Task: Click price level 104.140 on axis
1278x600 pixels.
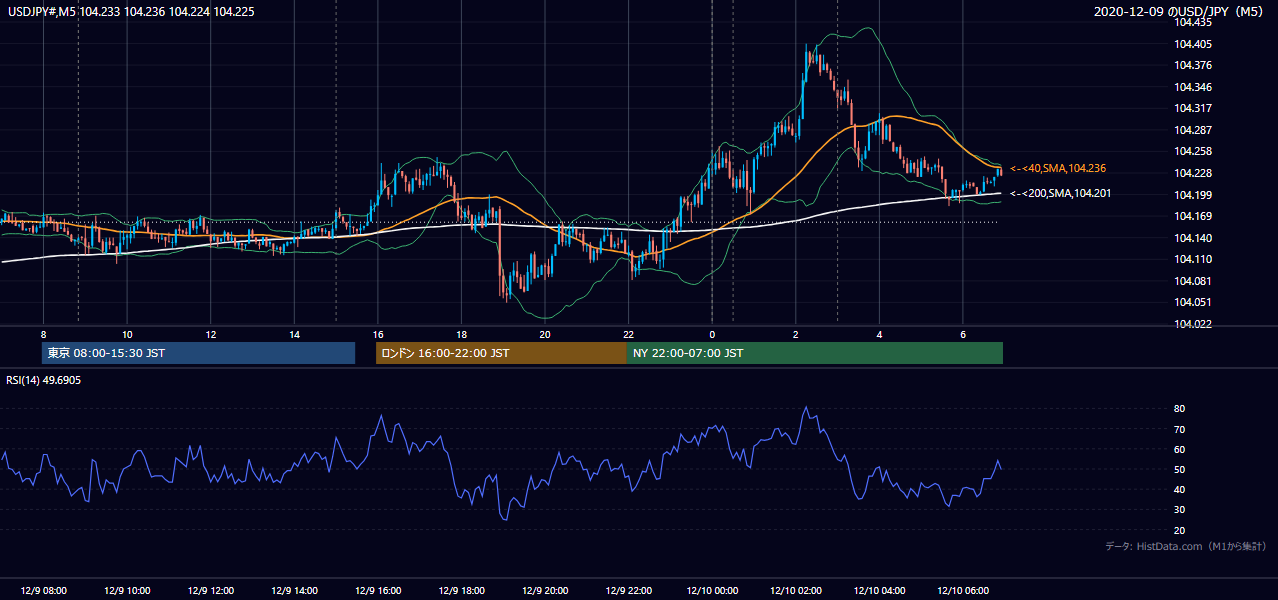Action: click(1194, 238)
